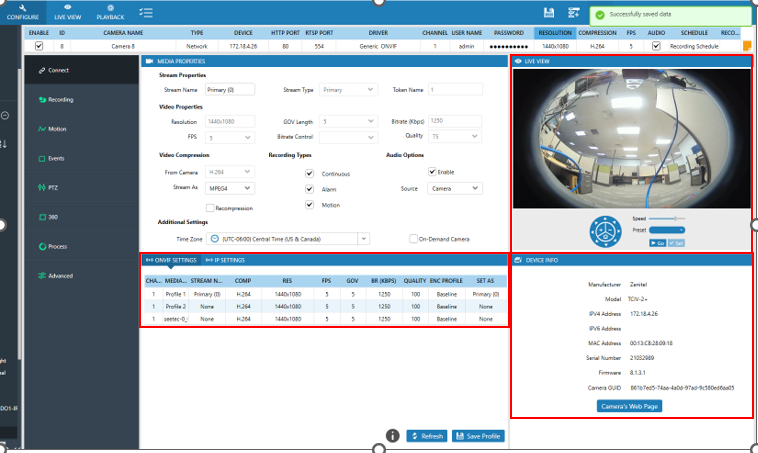Viewport: 758px width, 453px height.
Task: Click the Save Profile button
Action: point(479,436)
